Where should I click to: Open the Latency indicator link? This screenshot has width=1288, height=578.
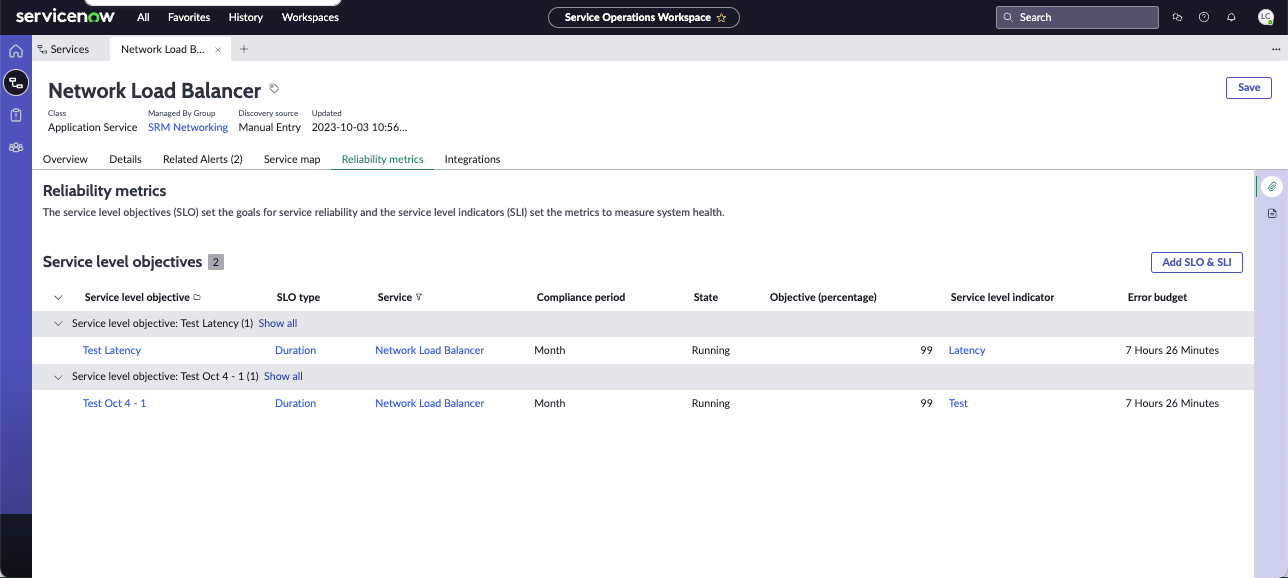click(967, 350)
